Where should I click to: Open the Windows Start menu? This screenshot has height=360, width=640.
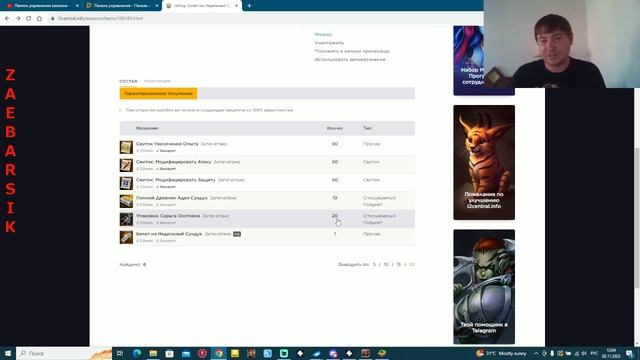tap(7, 353)
